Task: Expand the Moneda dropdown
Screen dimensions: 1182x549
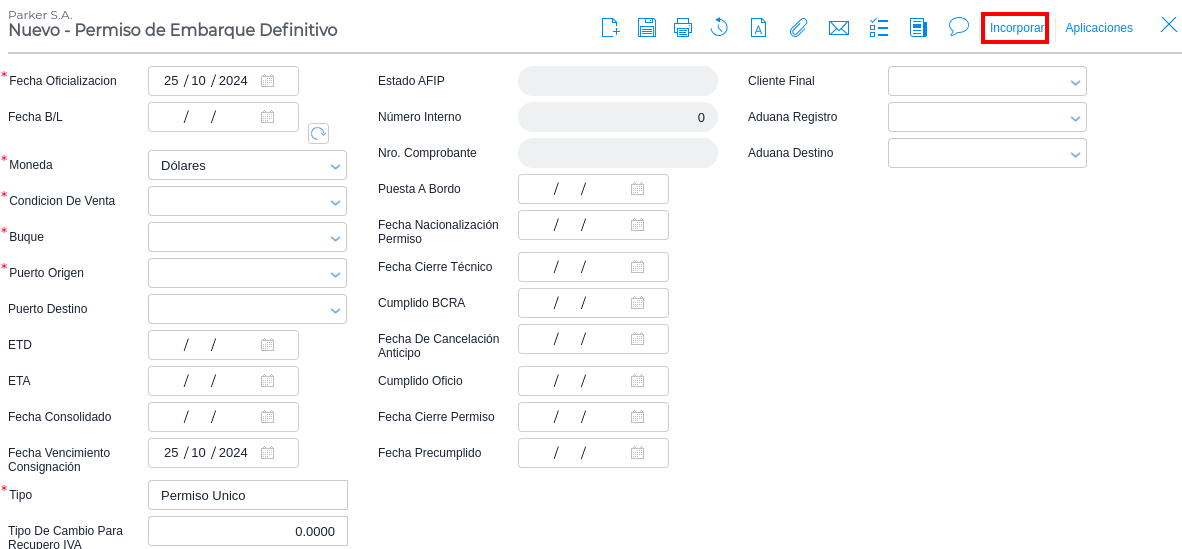Action: tap(335, 166)
